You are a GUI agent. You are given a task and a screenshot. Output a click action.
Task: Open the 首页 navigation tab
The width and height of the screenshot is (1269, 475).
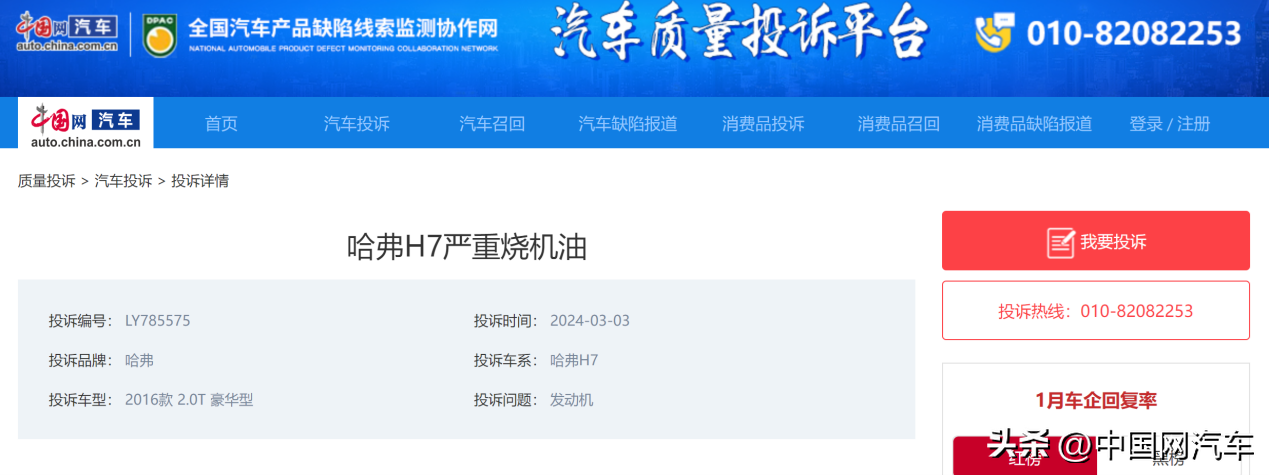click(221, 124)
